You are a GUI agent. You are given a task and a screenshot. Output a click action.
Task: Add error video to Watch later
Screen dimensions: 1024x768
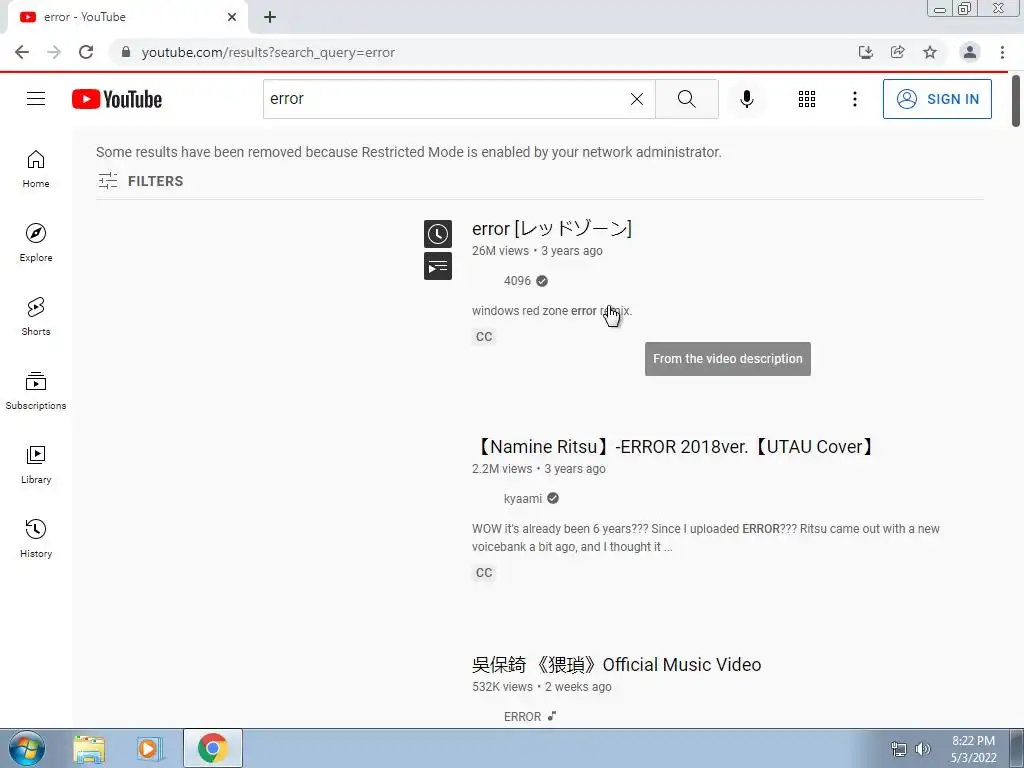[438, 234]
